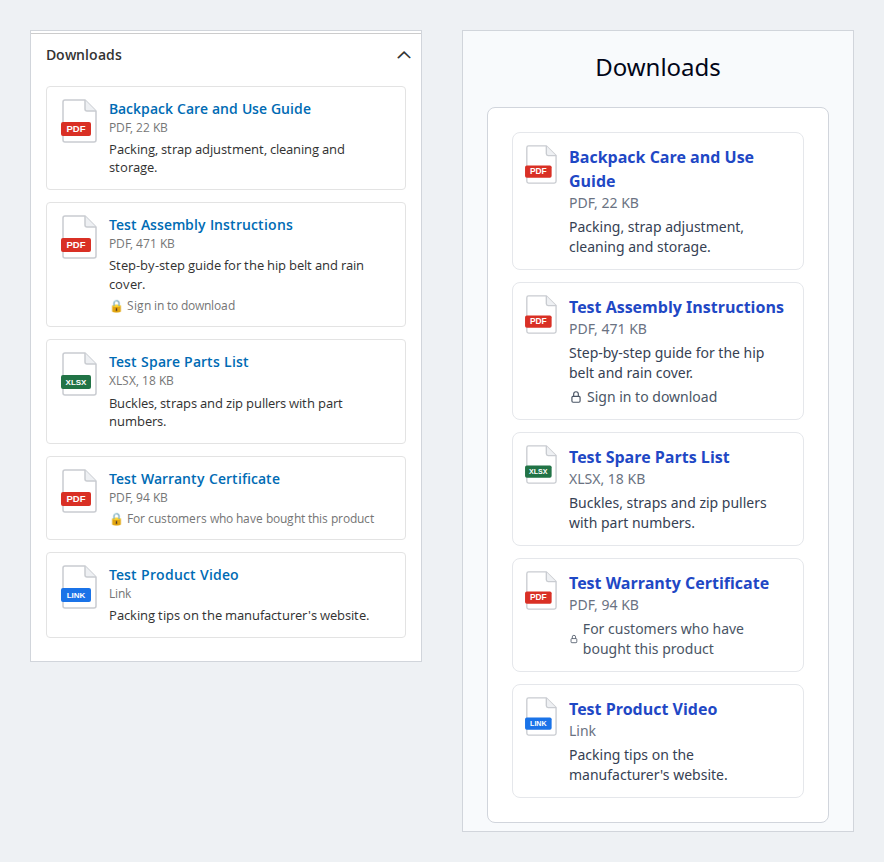
Task: Open 'Backpack Care and Use Guide' link in left panel
Action: pos(210,109)
